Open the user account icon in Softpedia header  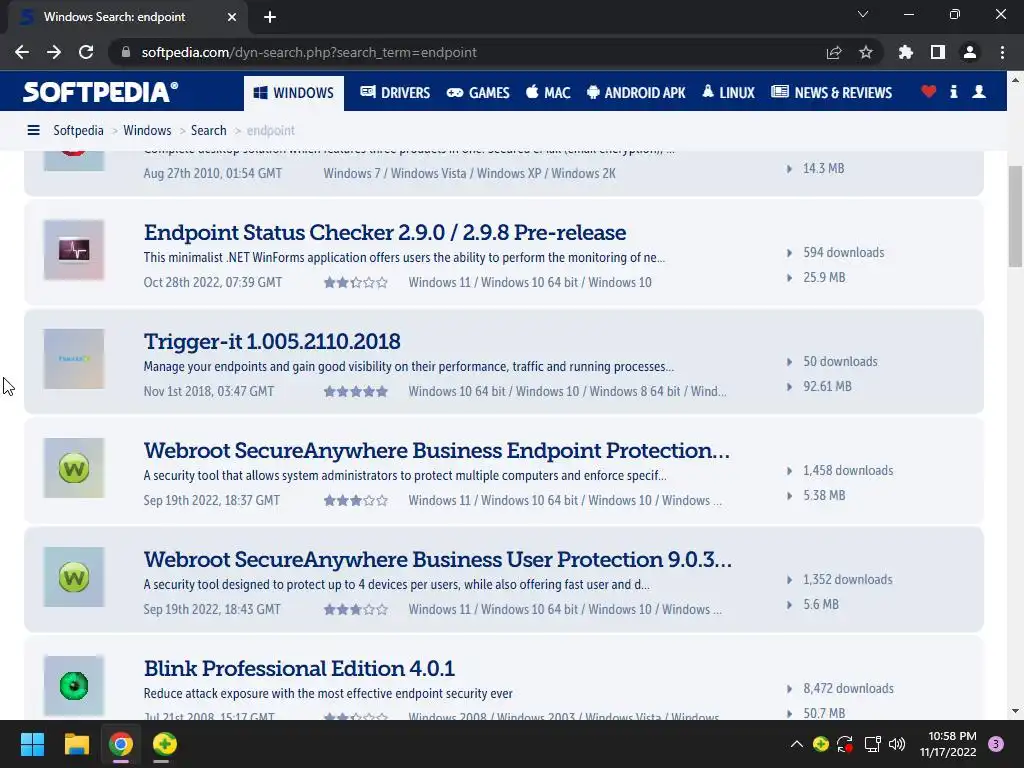click(x=979, y=92)
